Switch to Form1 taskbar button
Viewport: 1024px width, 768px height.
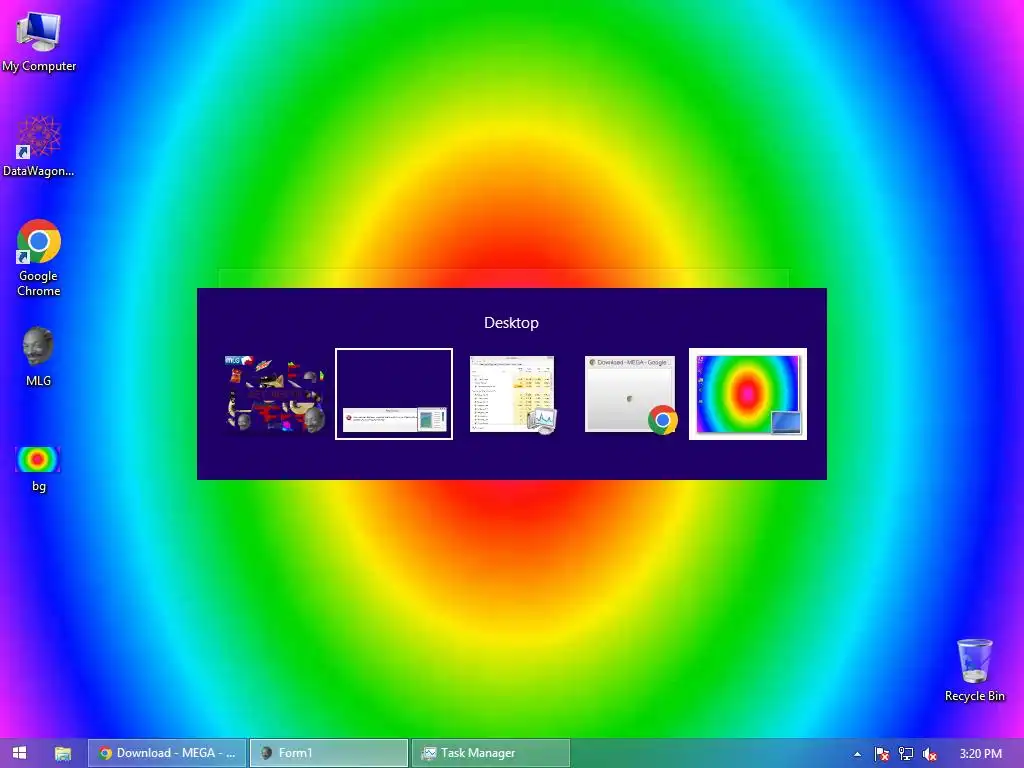click(329, 753)
